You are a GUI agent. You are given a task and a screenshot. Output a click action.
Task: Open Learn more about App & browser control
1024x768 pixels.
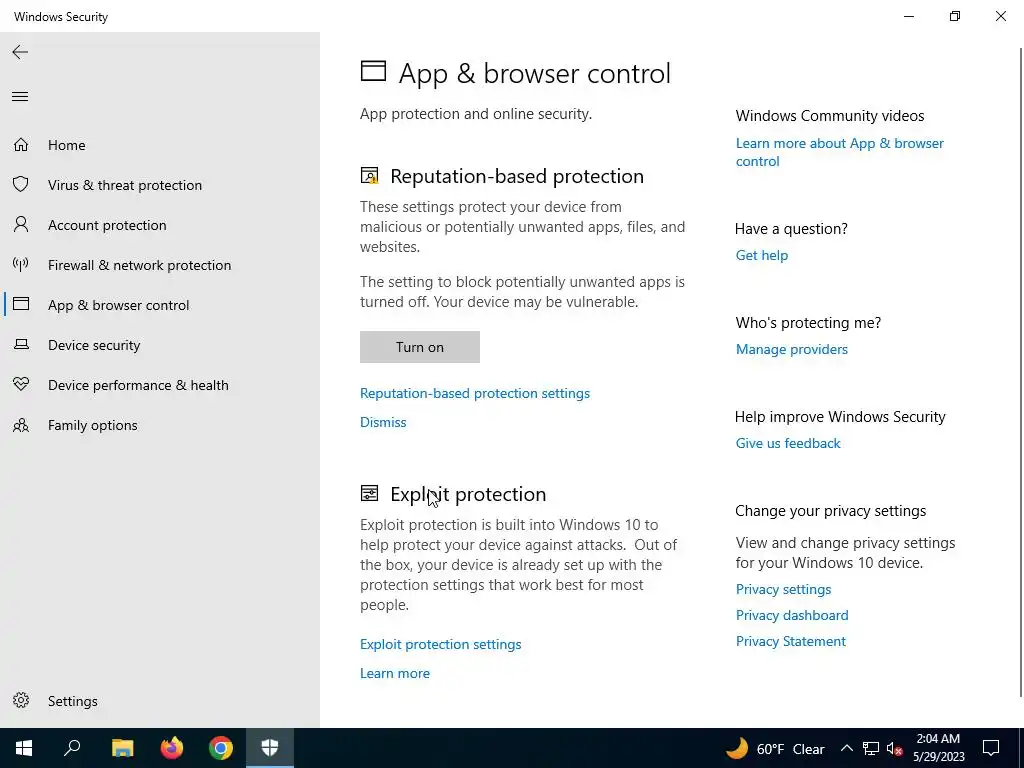pyautogui.click(x=839, y=152)
